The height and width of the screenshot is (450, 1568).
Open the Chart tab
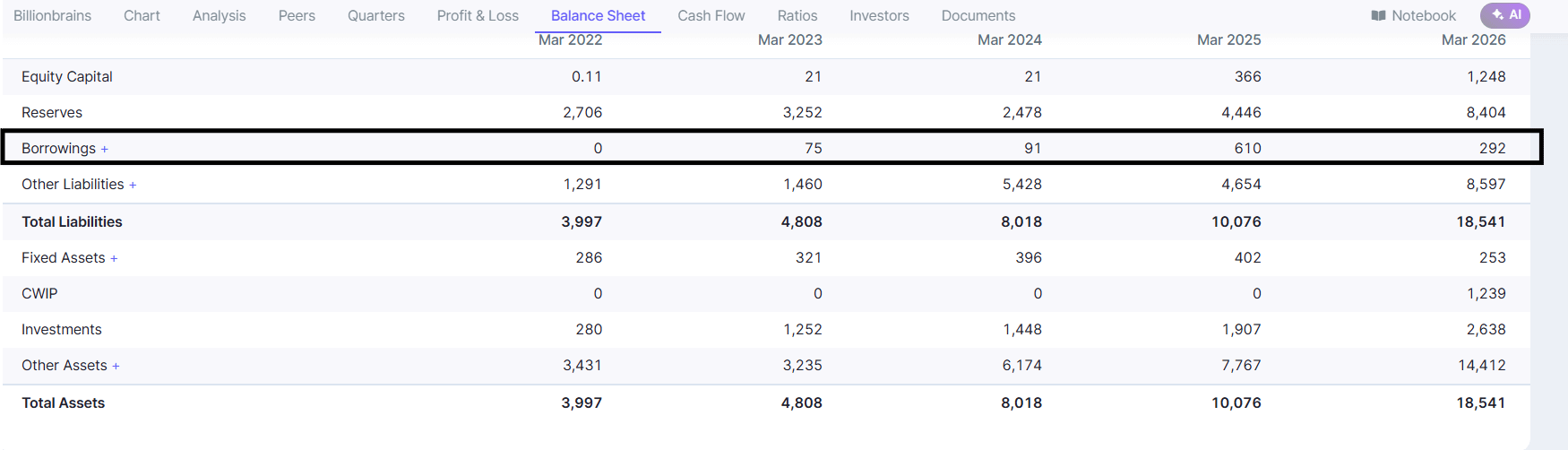(142, 16)
